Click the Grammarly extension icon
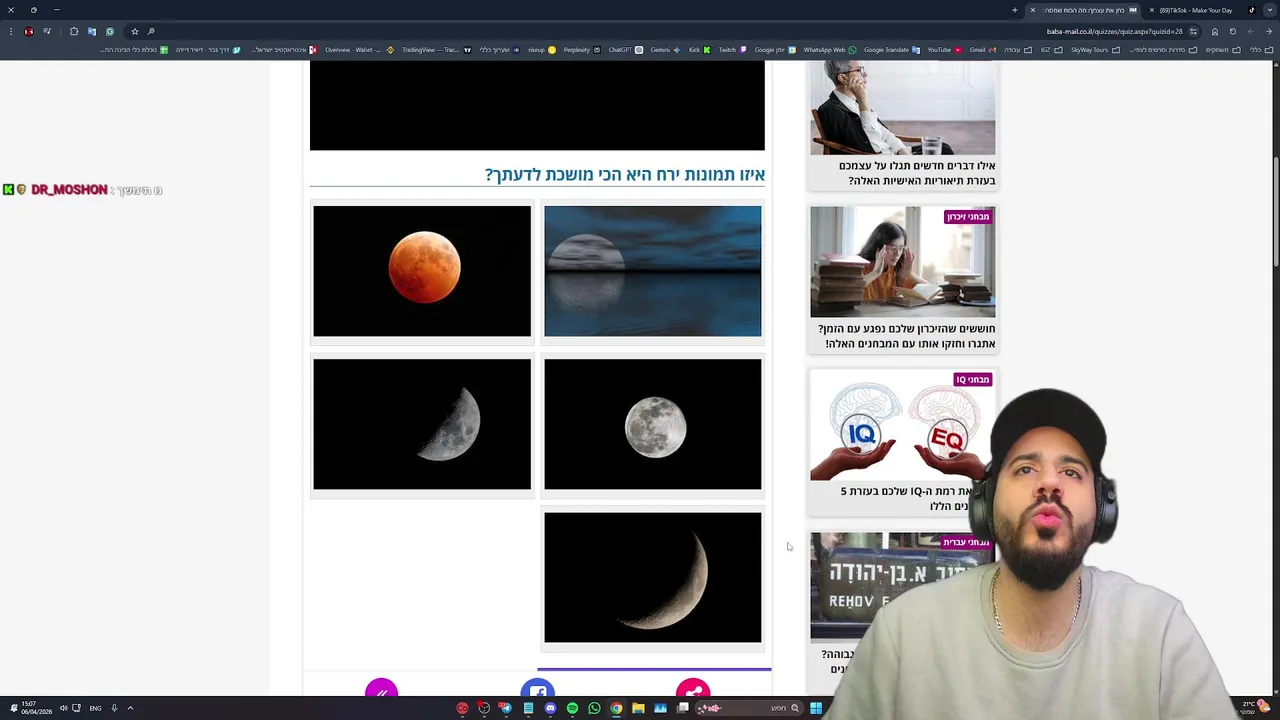 [x=110, y=31]
